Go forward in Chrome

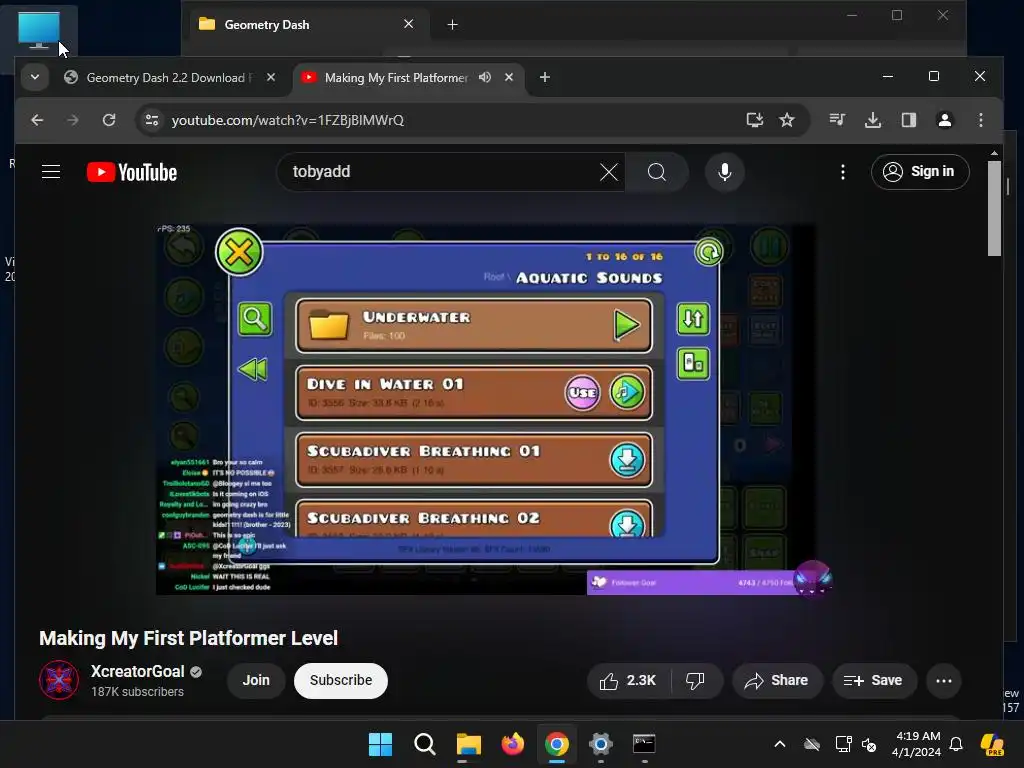click(x=72, y=120)
